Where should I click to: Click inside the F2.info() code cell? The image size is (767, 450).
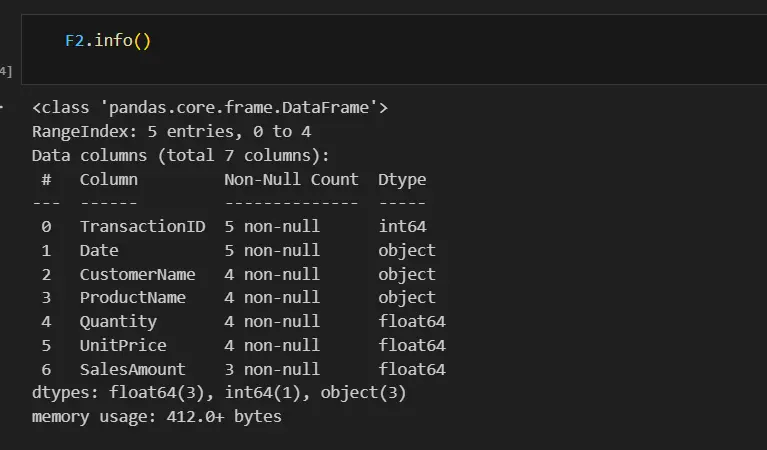pos(400,43)
